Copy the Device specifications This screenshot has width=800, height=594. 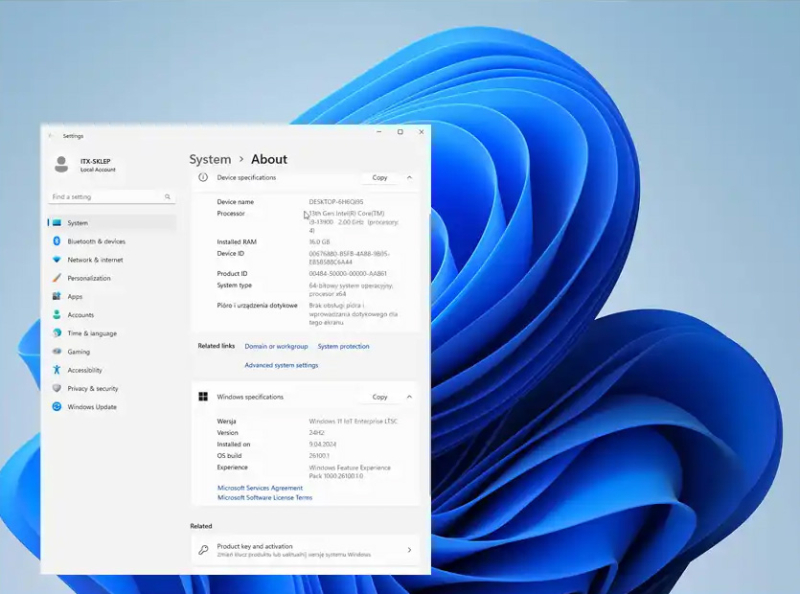[380, 178]
